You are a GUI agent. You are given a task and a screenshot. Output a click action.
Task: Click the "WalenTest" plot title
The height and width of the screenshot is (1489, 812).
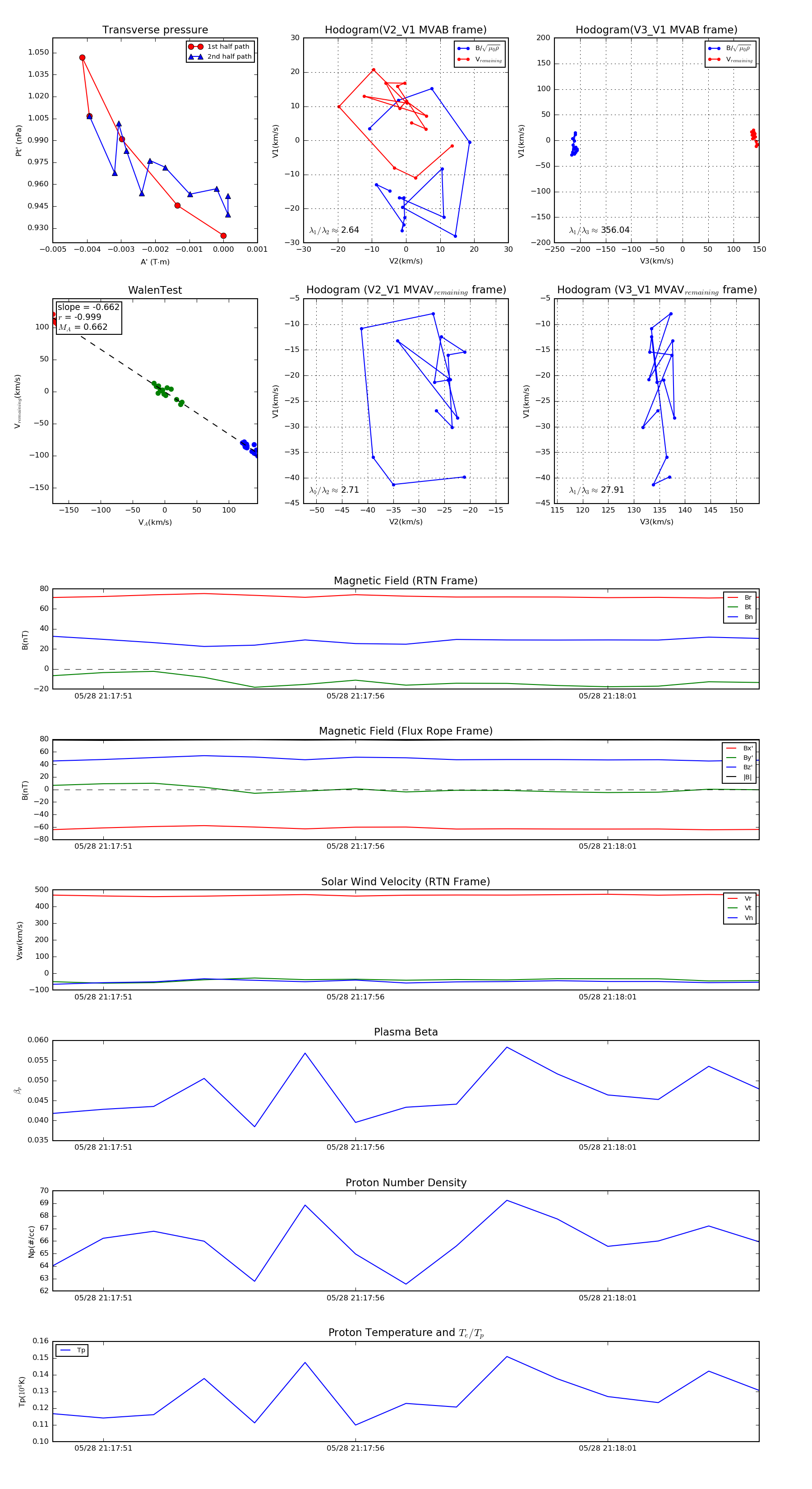tap(155, 290)
